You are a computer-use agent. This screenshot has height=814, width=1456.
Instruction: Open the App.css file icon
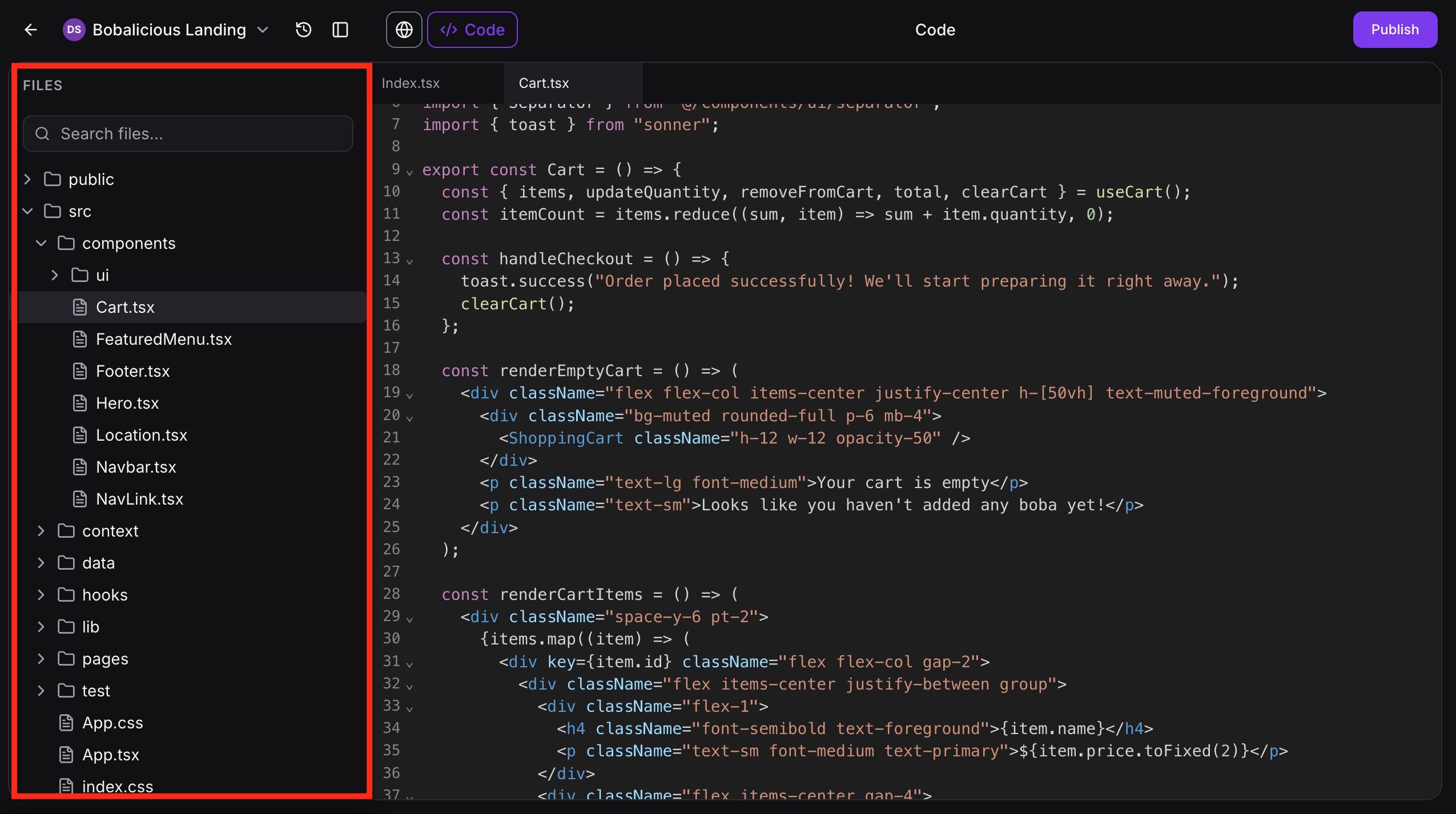[66, 723]
